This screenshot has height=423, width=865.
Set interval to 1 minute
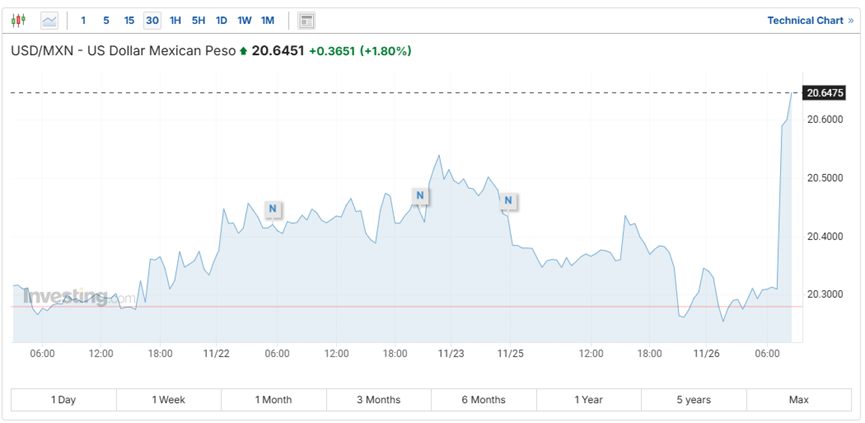click(83, 20)
